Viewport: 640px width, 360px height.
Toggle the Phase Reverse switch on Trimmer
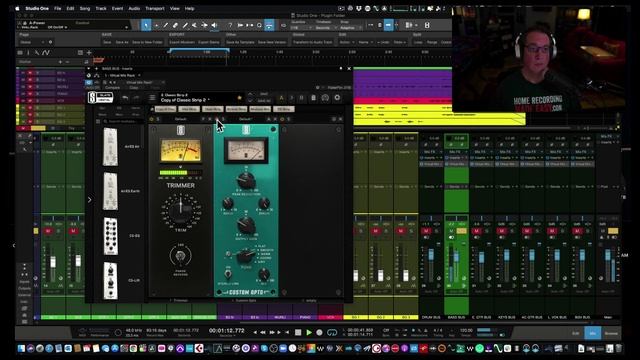(180, 256)
